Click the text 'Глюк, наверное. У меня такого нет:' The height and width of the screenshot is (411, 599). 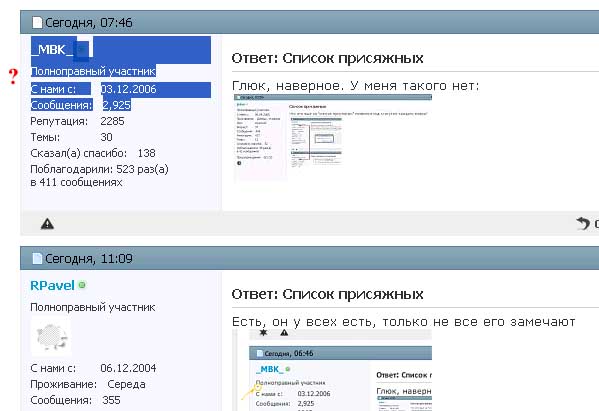tap(355, 86)
